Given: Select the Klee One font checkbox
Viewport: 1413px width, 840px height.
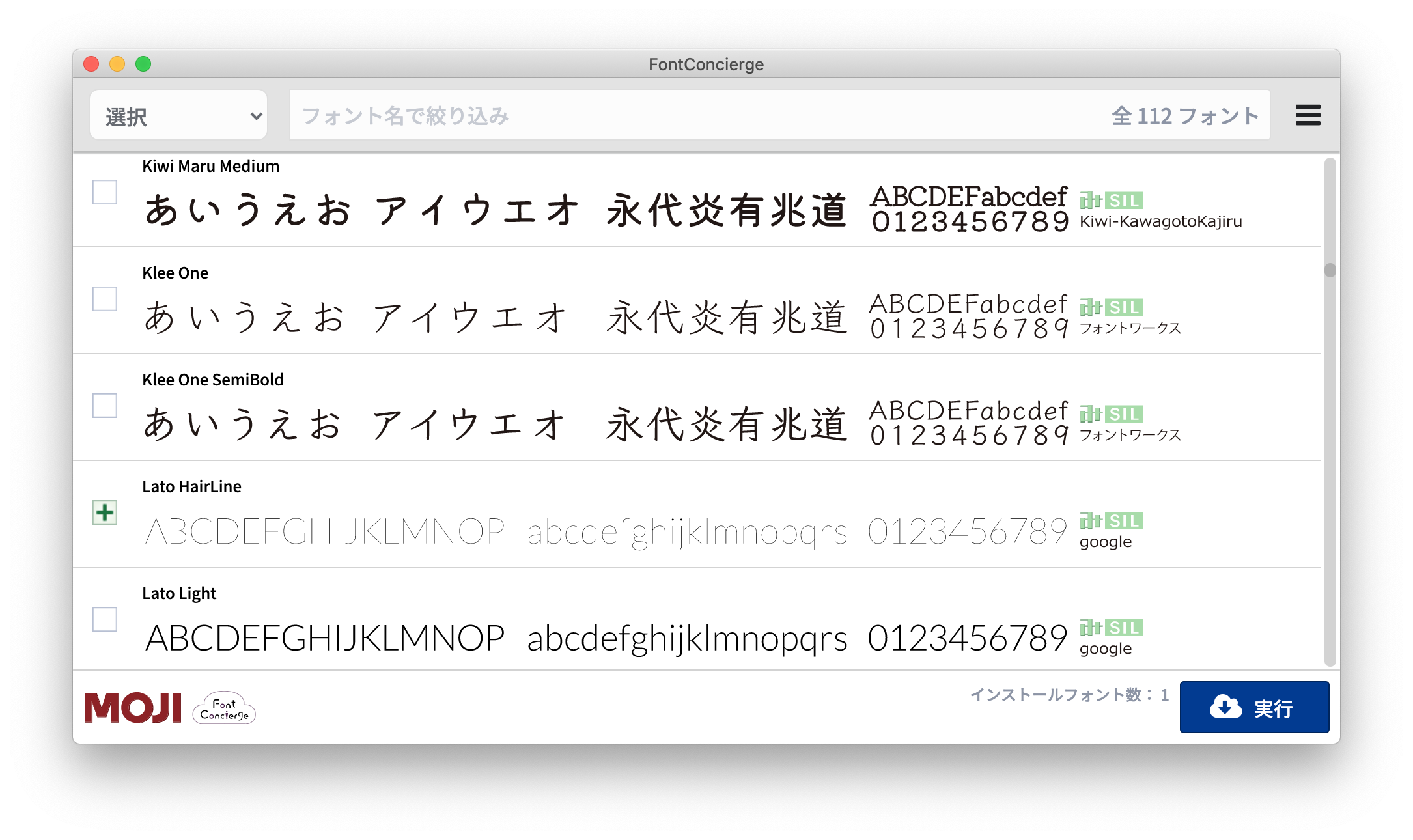Looking at the screenshot, I should click(105, 299).
